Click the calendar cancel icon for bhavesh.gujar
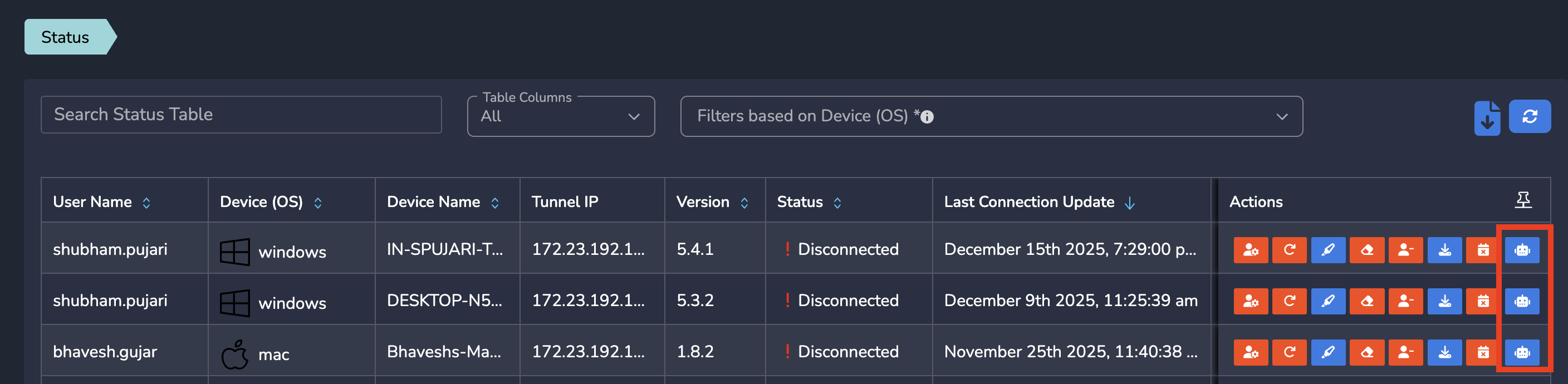The width and height of the screenshot is (1568, 384). coord(1483,352)
